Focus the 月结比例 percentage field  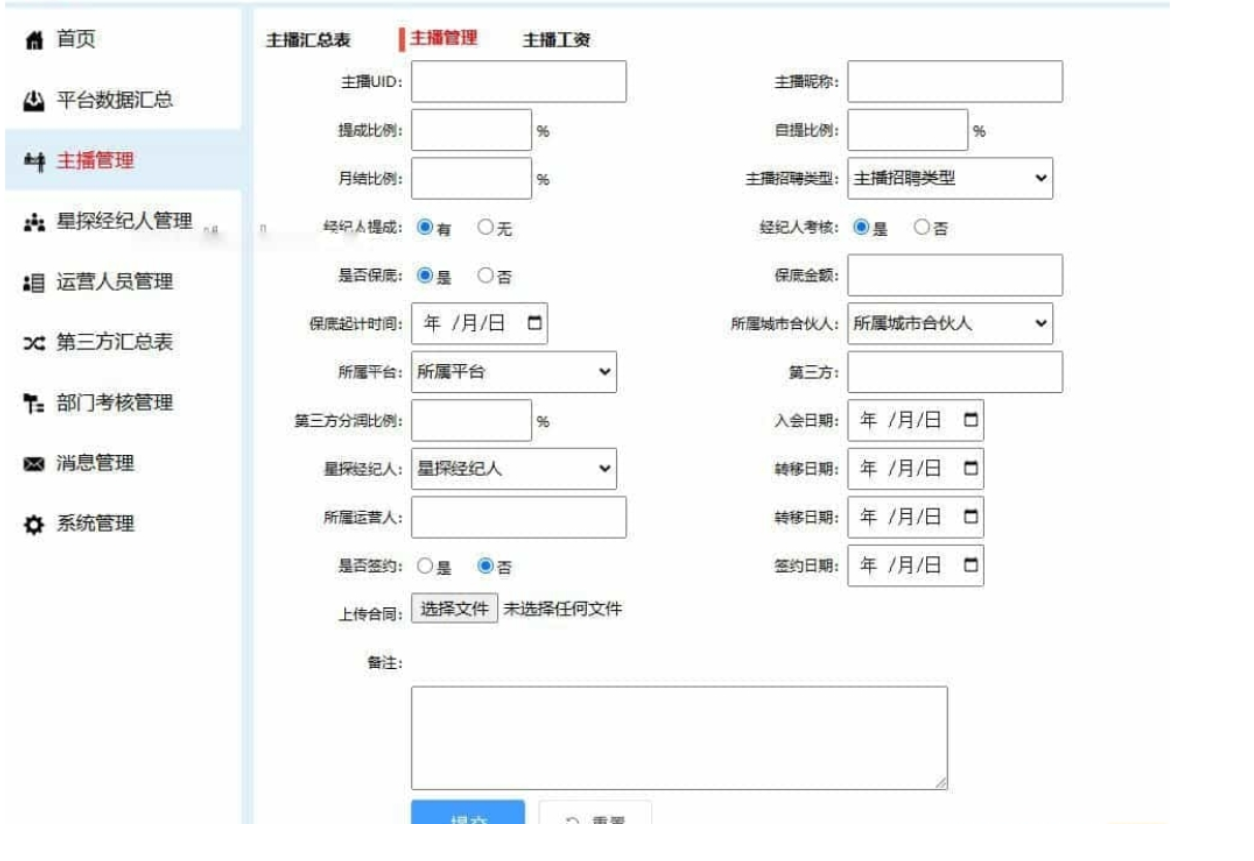[472, 178]
